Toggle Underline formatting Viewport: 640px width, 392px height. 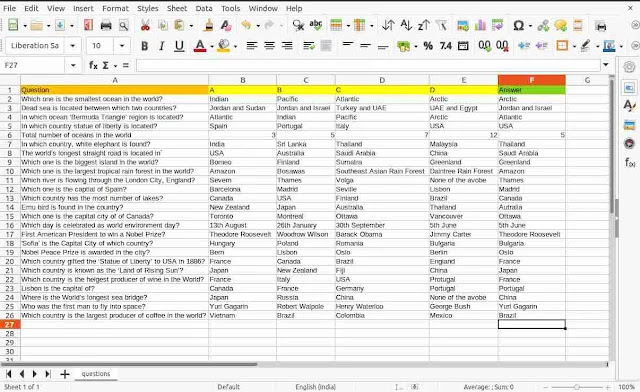[179, 46]
